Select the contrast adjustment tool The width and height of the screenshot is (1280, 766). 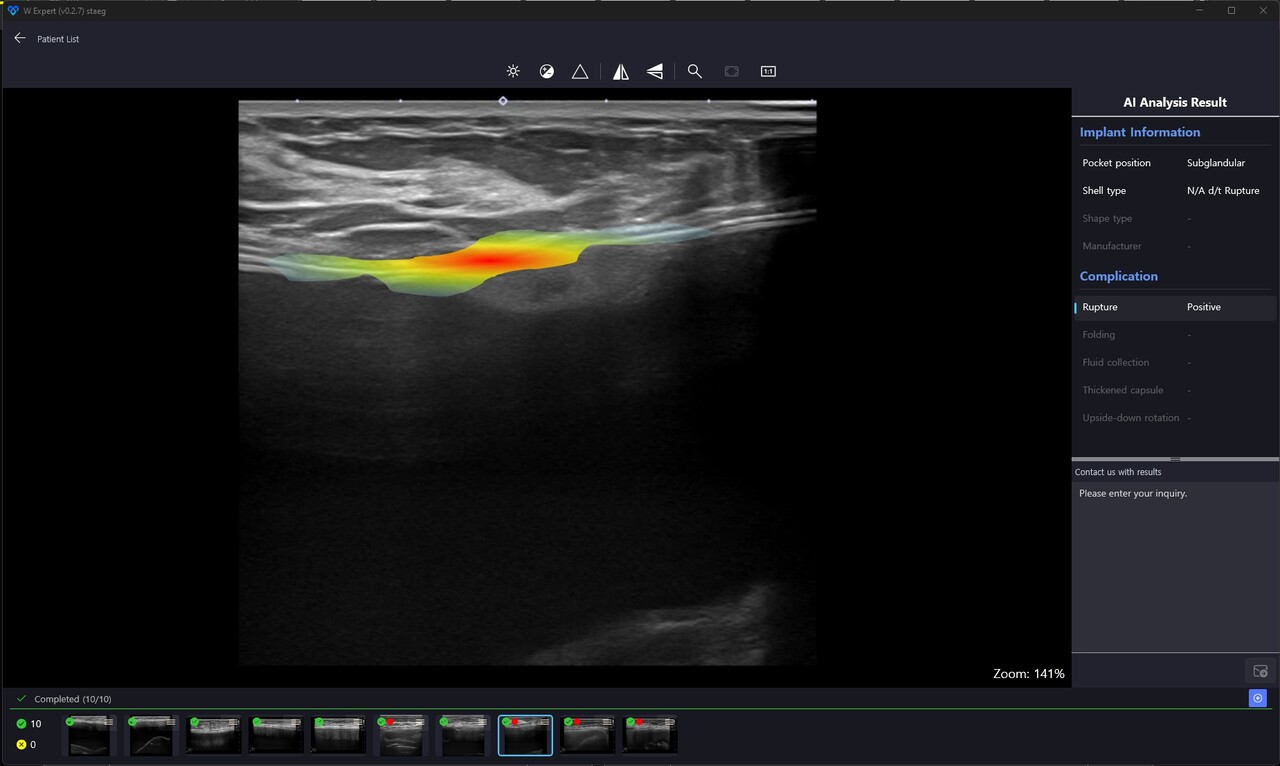pyautogui.click(x=547, y=71)
